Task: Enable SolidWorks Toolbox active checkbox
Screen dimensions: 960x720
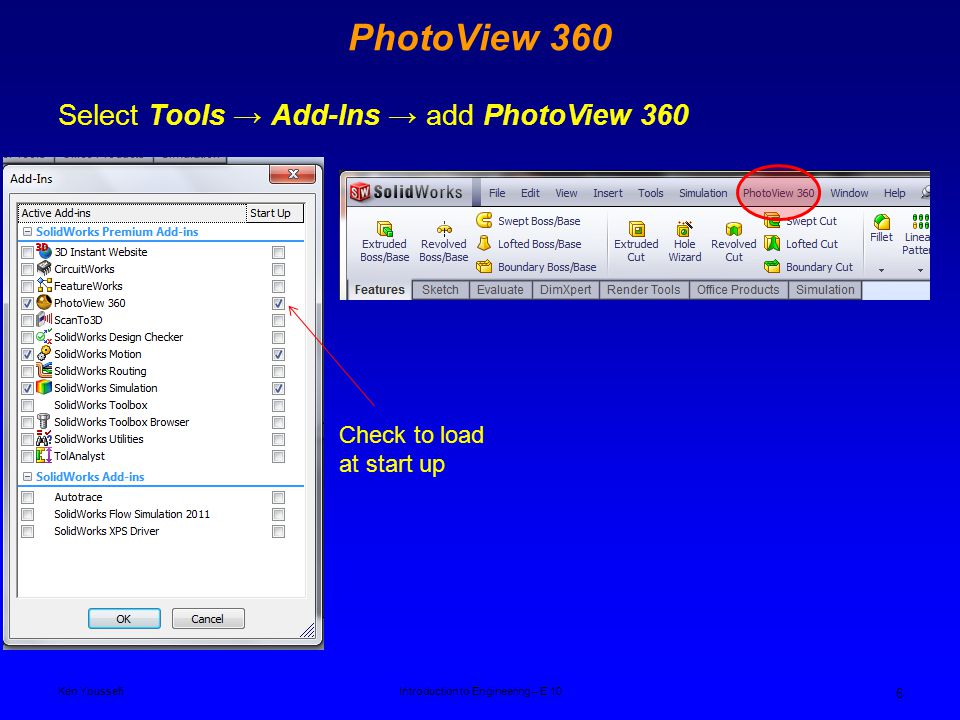Action: coord(28,405)
